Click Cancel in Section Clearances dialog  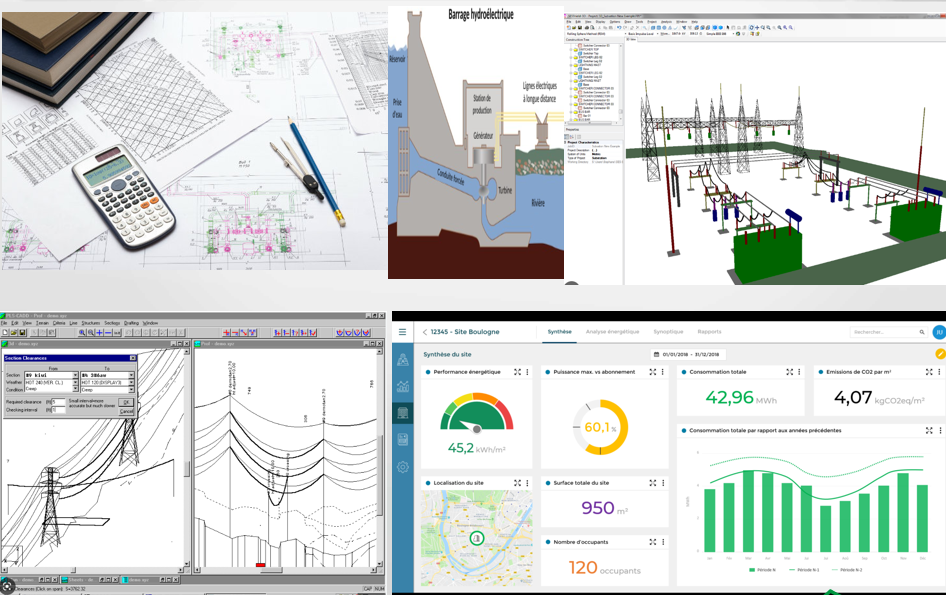[126, 411]
